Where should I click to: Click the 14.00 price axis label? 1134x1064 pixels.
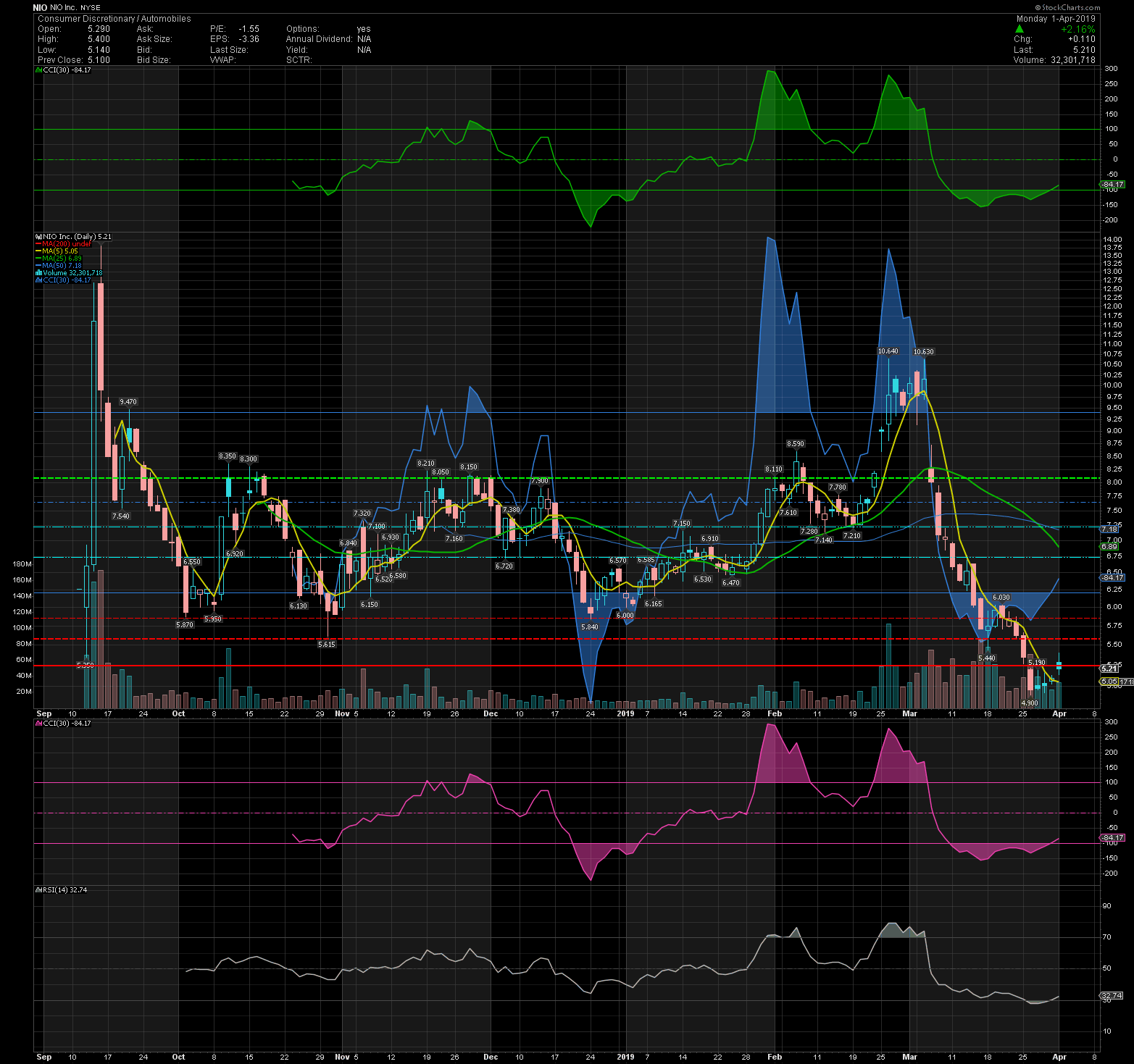(1112, 239)
